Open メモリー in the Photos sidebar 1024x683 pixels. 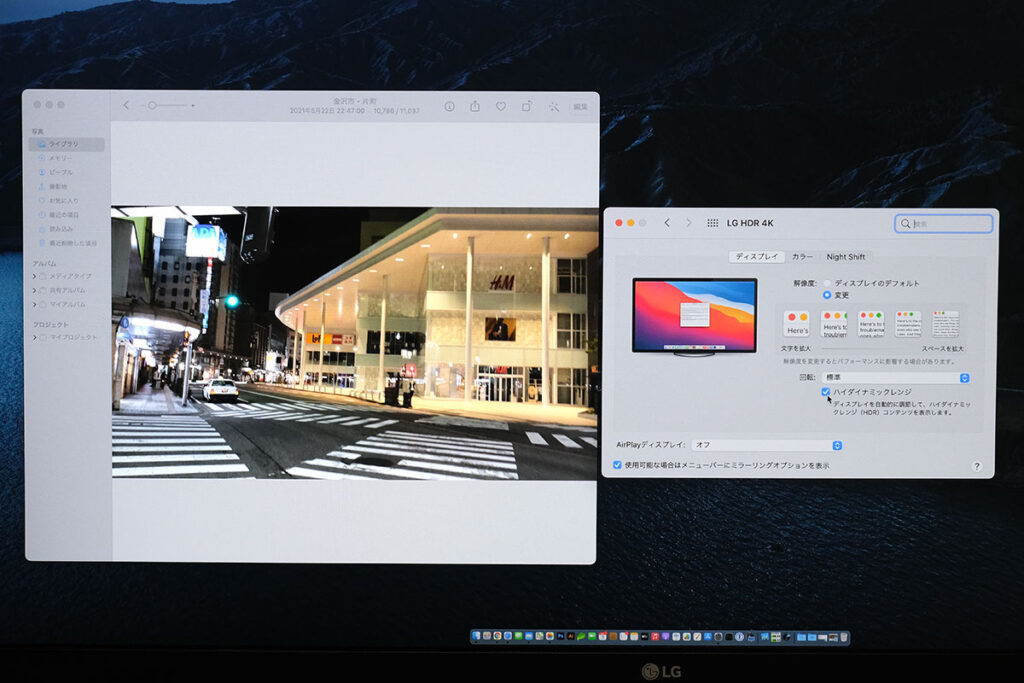coord(67,158)
